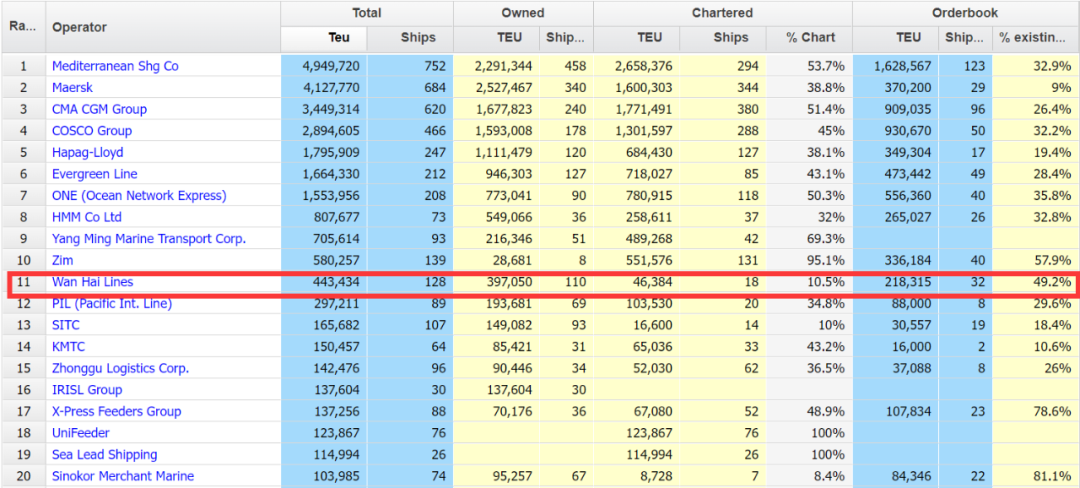Screen dimensions: 1080x488
Task: Select the orderbook TEU value 473,442
Action: coord(908,174)
